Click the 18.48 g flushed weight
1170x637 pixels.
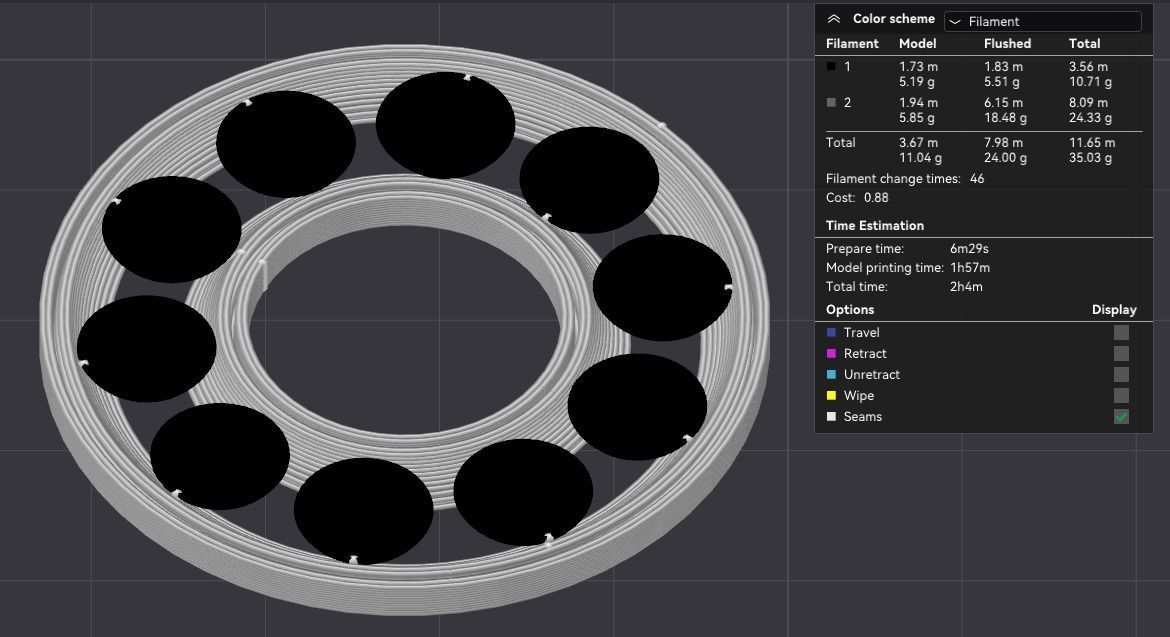[1005, 118]
